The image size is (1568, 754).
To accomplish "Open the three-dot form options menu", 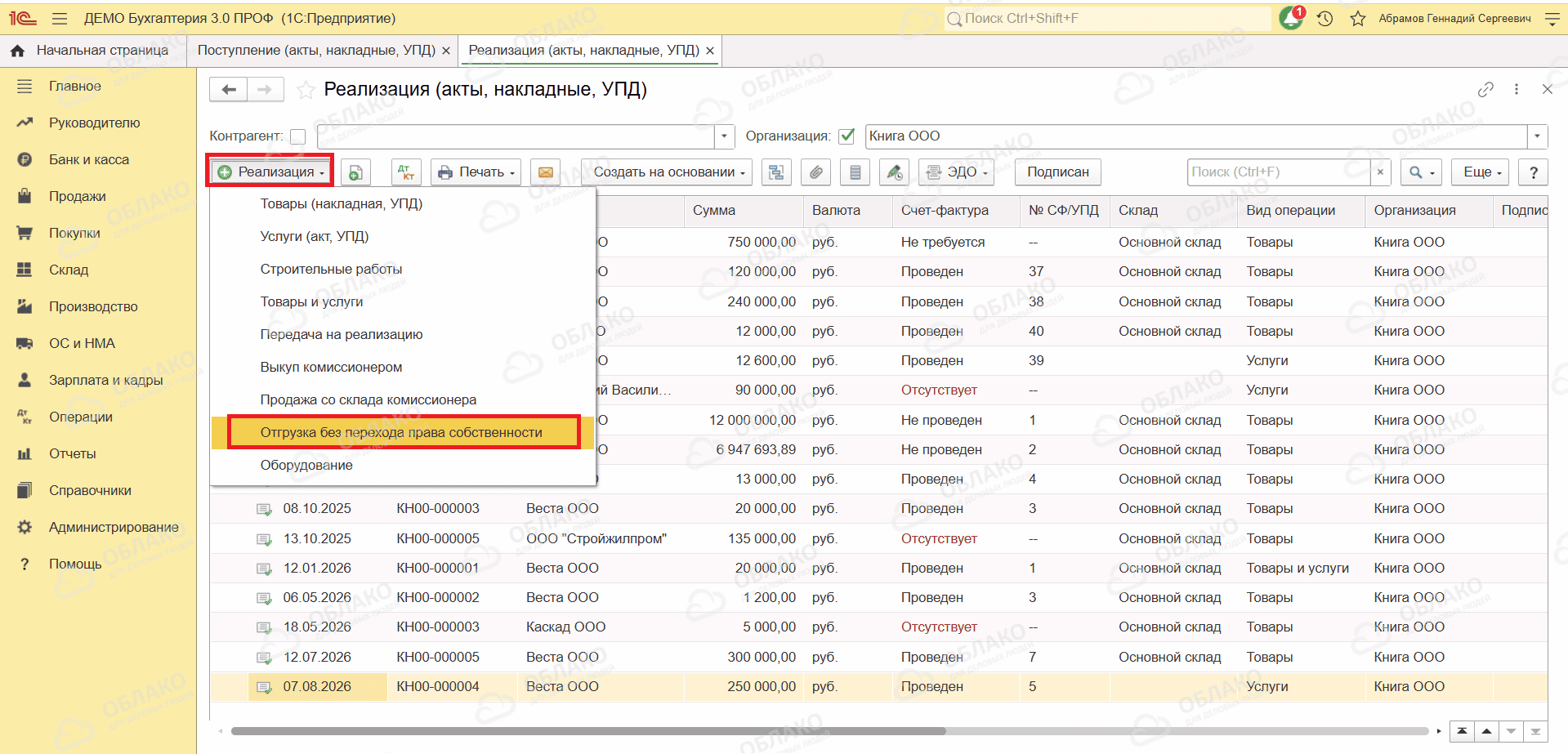I will click(1517, 89).
